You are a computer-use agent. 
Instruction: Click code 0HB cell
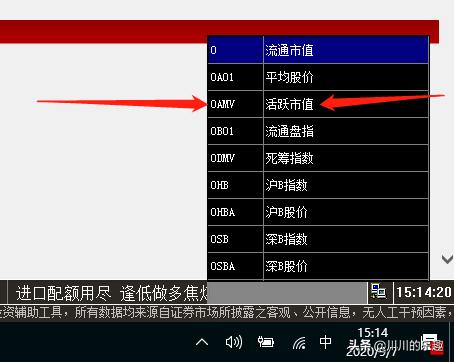click(x=236, y=185)
